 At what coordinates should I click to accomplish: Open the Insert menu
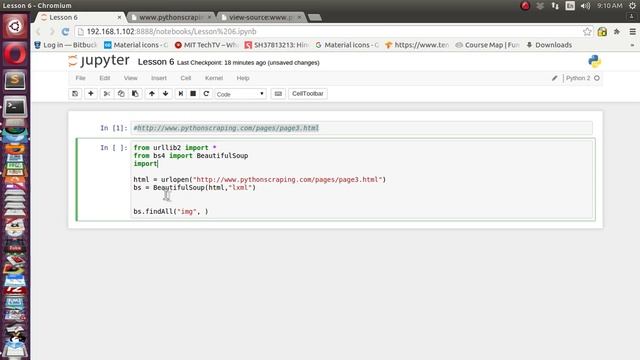click(x=159, y=78)
